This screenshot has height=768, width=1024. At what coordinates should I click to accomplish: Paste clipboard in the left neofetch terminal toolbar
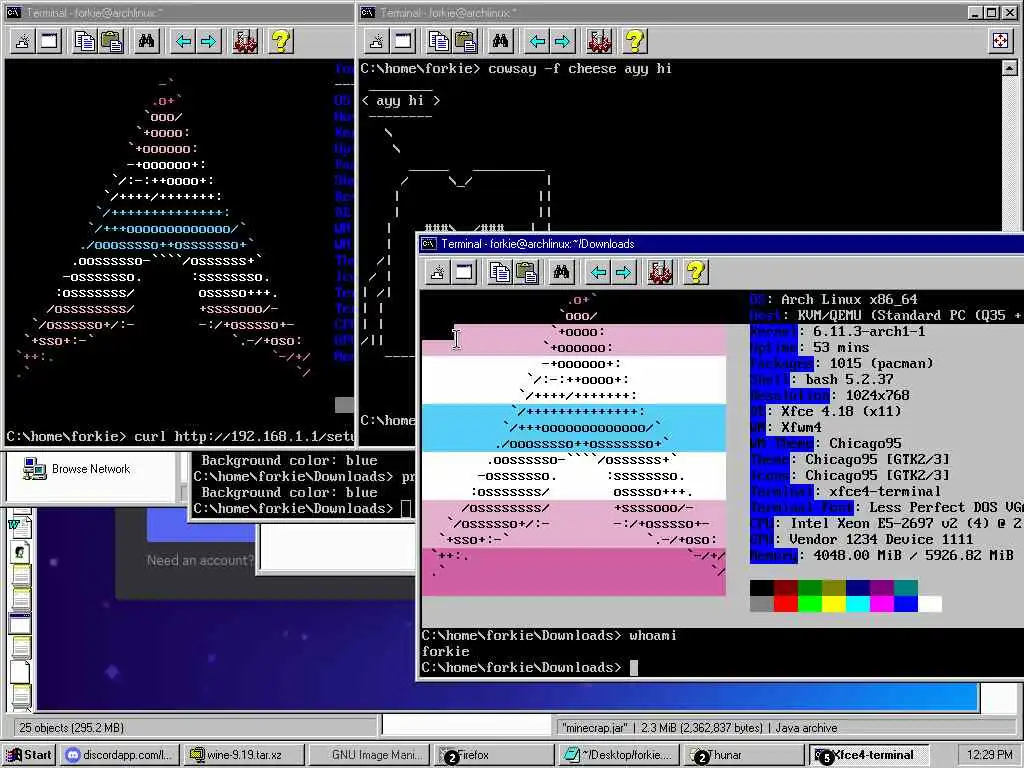(x=111, y=41)
